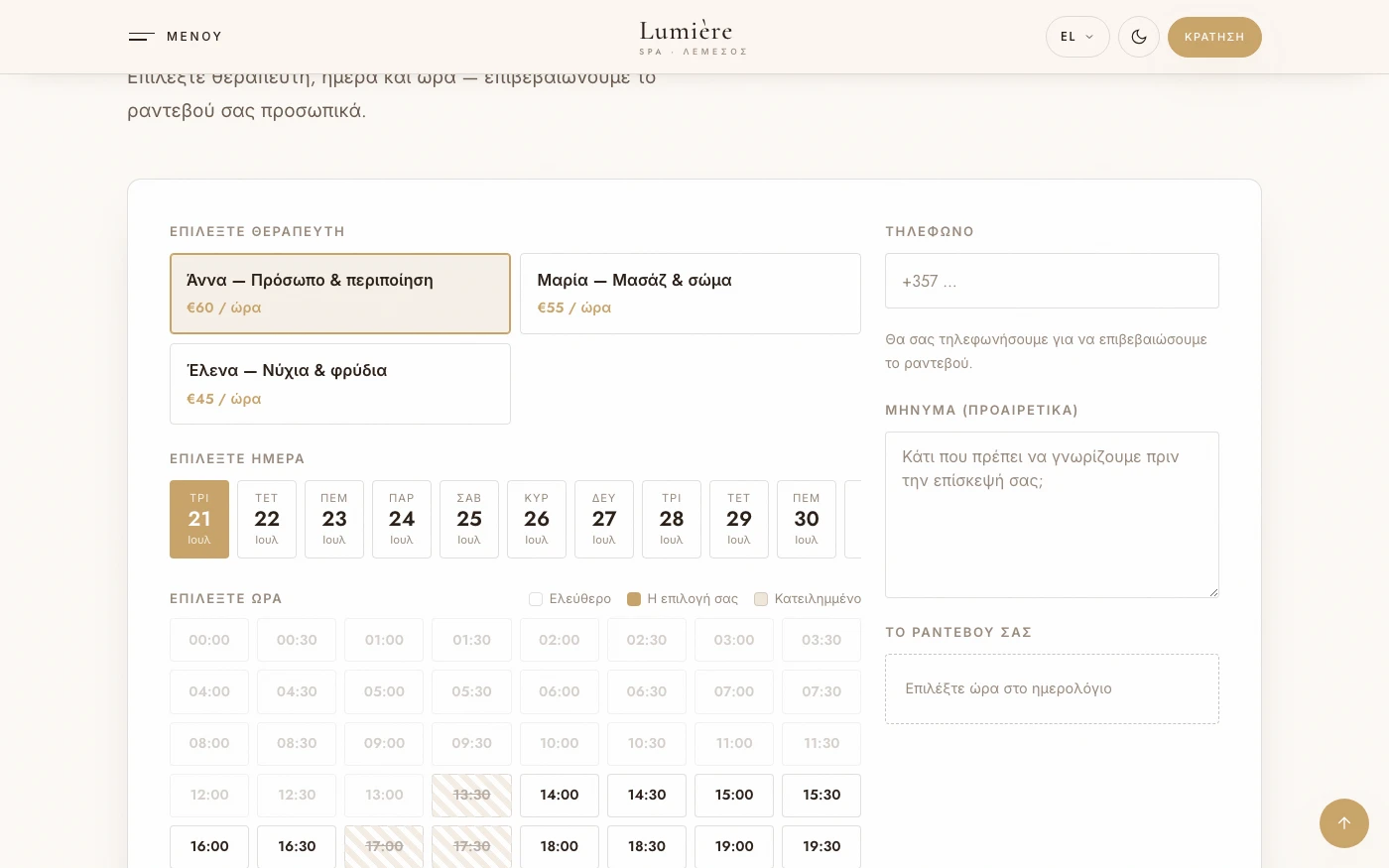Click the phone number input field
The height and width of the screenshot is (868, 1389).
[x=1052, y=281]
